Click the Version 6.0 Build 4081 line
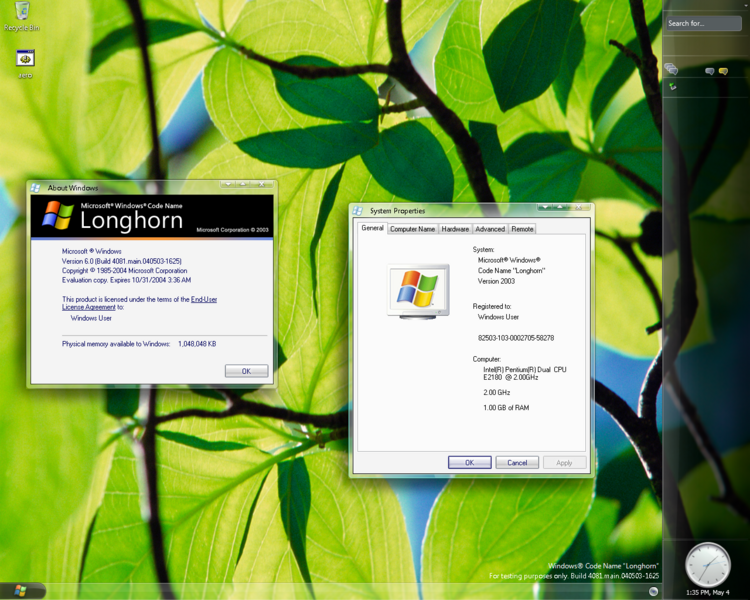This screenshot has height=600, width=750. click(121, 261)
